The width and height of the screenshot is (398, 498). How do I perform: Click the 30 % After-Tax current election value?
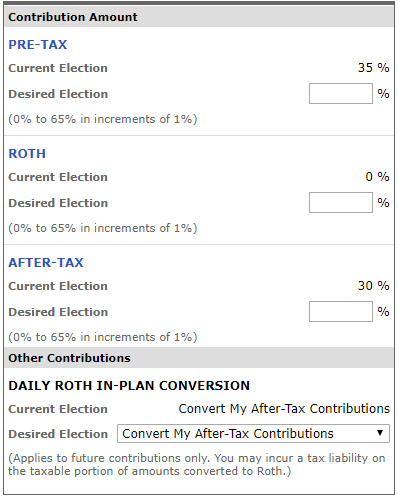[x=373, y=286]
